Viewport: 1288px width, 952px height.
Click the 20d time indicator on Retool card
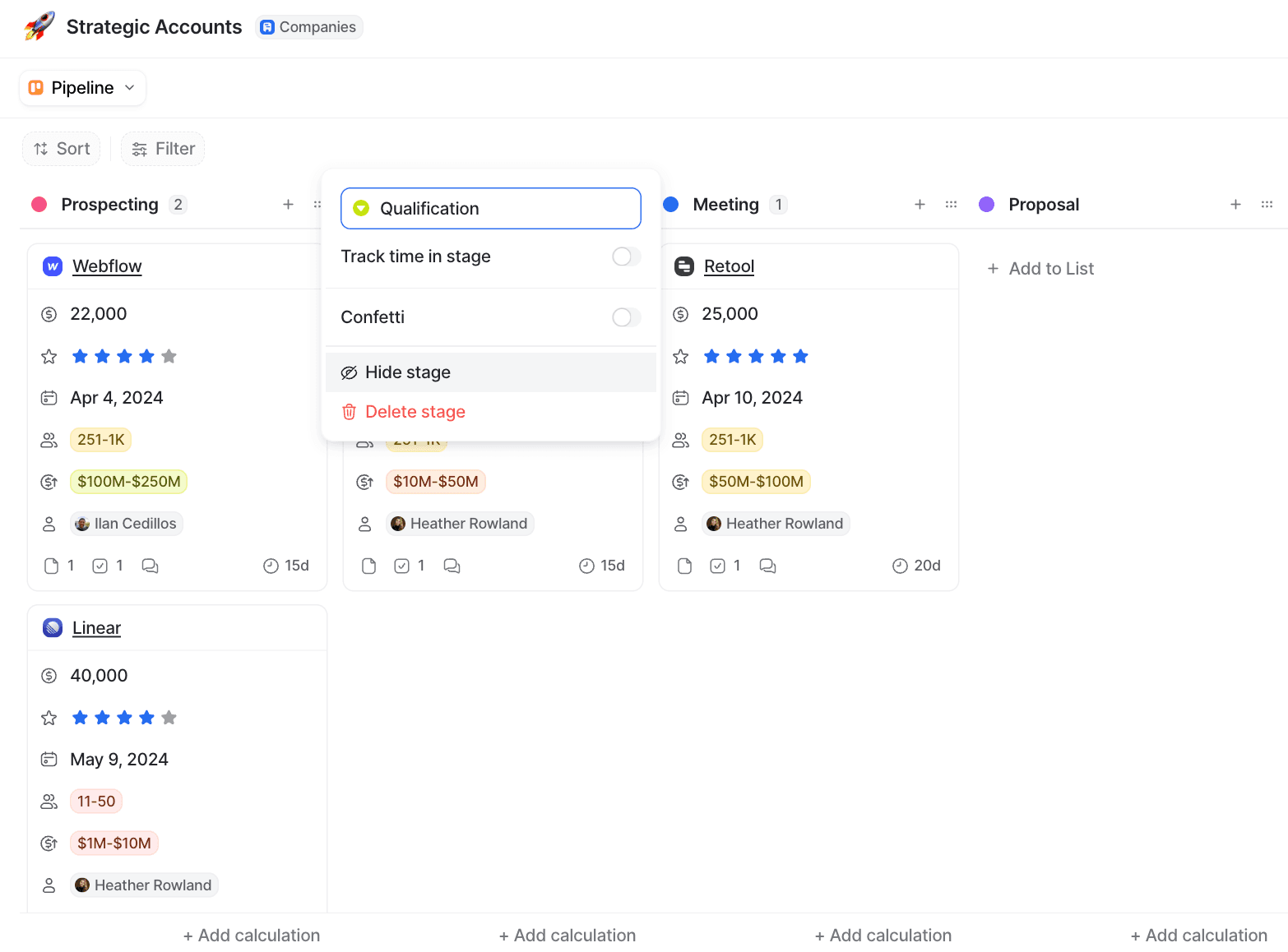[x=916, y=566]
